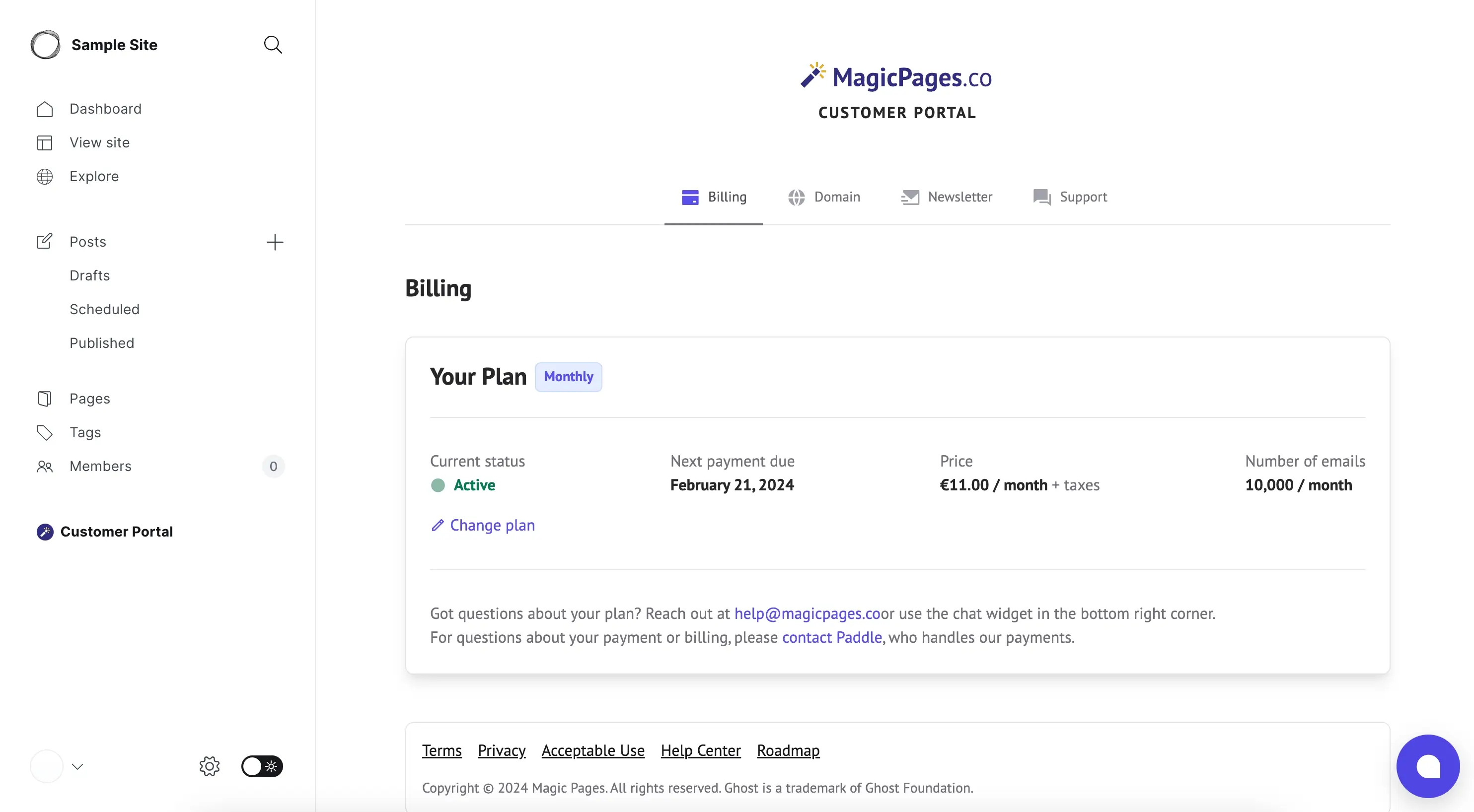Open the Members section
The width and height of the screenshot is (1474, 812).
[x=101, y=466]
